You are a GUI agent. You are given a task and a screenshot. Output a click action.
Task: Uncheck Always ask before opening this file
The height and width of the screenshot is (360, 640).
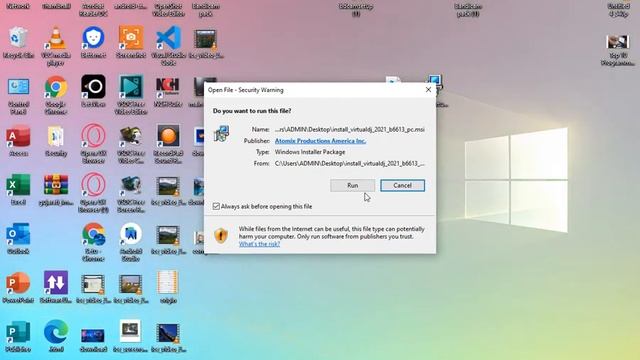(216, 207)
